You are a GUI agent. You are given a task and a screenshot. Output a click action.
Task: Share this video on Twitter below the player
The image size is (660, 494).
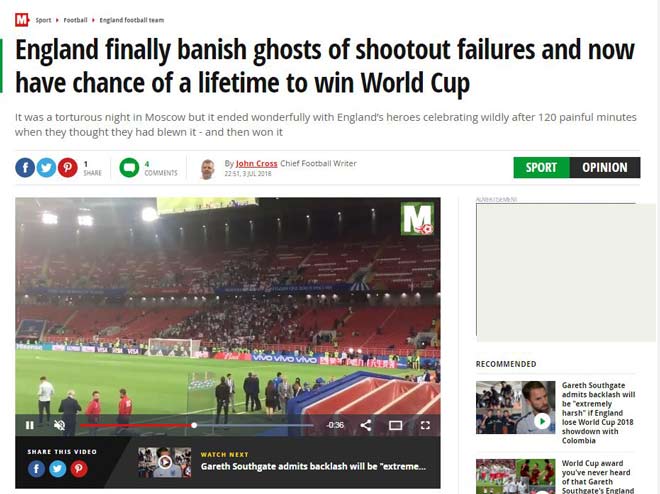(x=58, y=469)
